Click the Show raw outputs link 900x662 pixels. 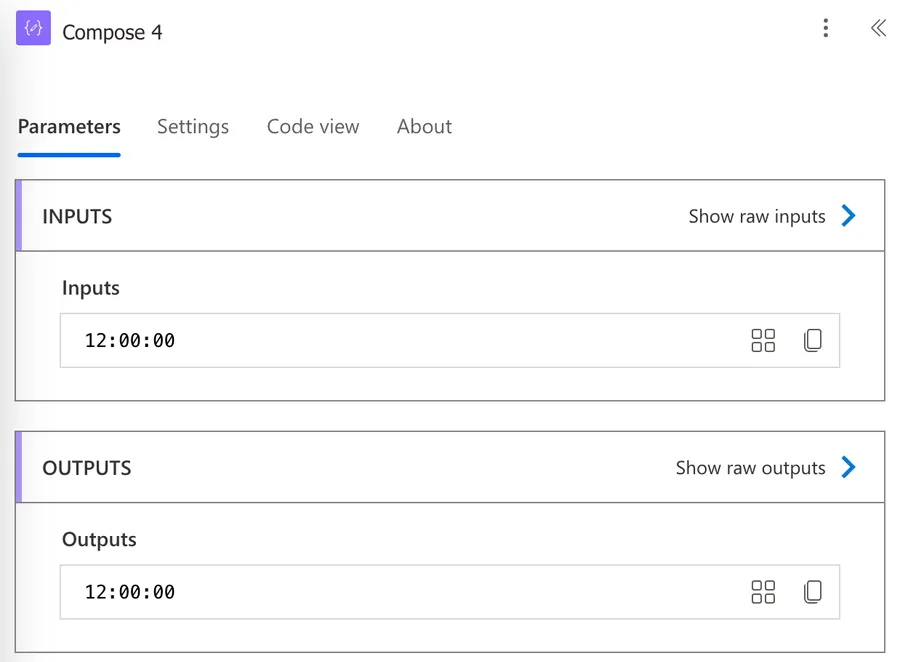tap(750, 468)
